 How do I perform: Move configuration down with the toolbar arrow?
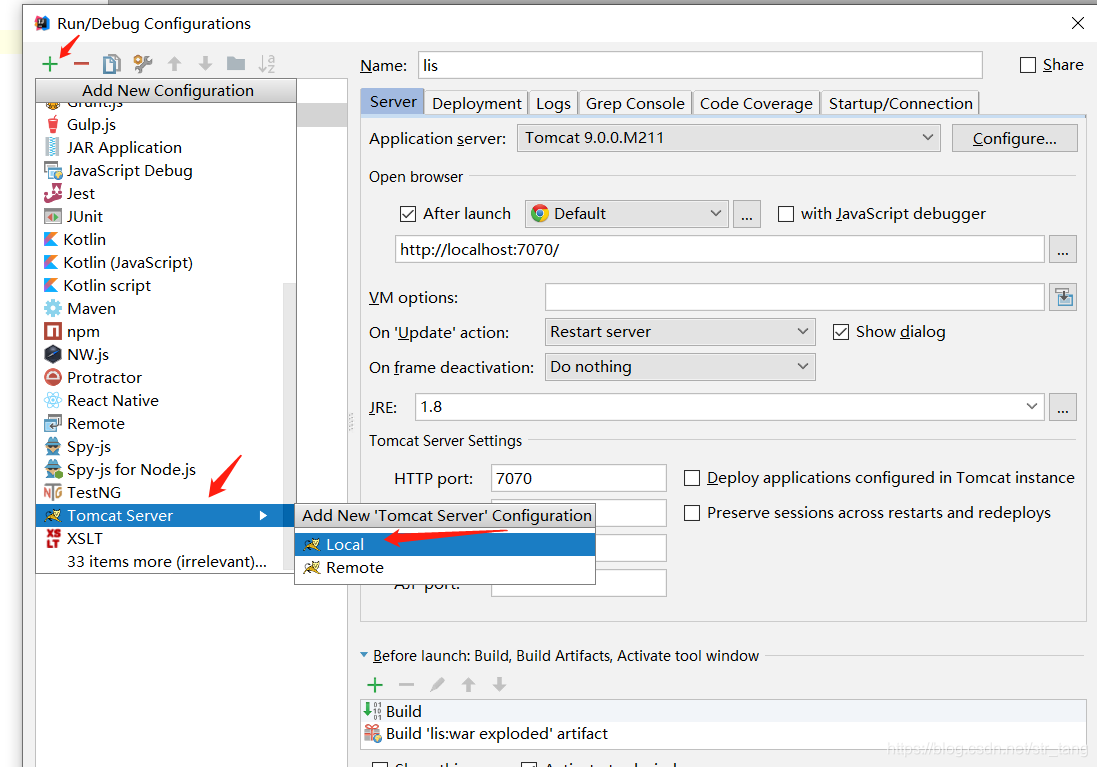(x=205, y=64)
